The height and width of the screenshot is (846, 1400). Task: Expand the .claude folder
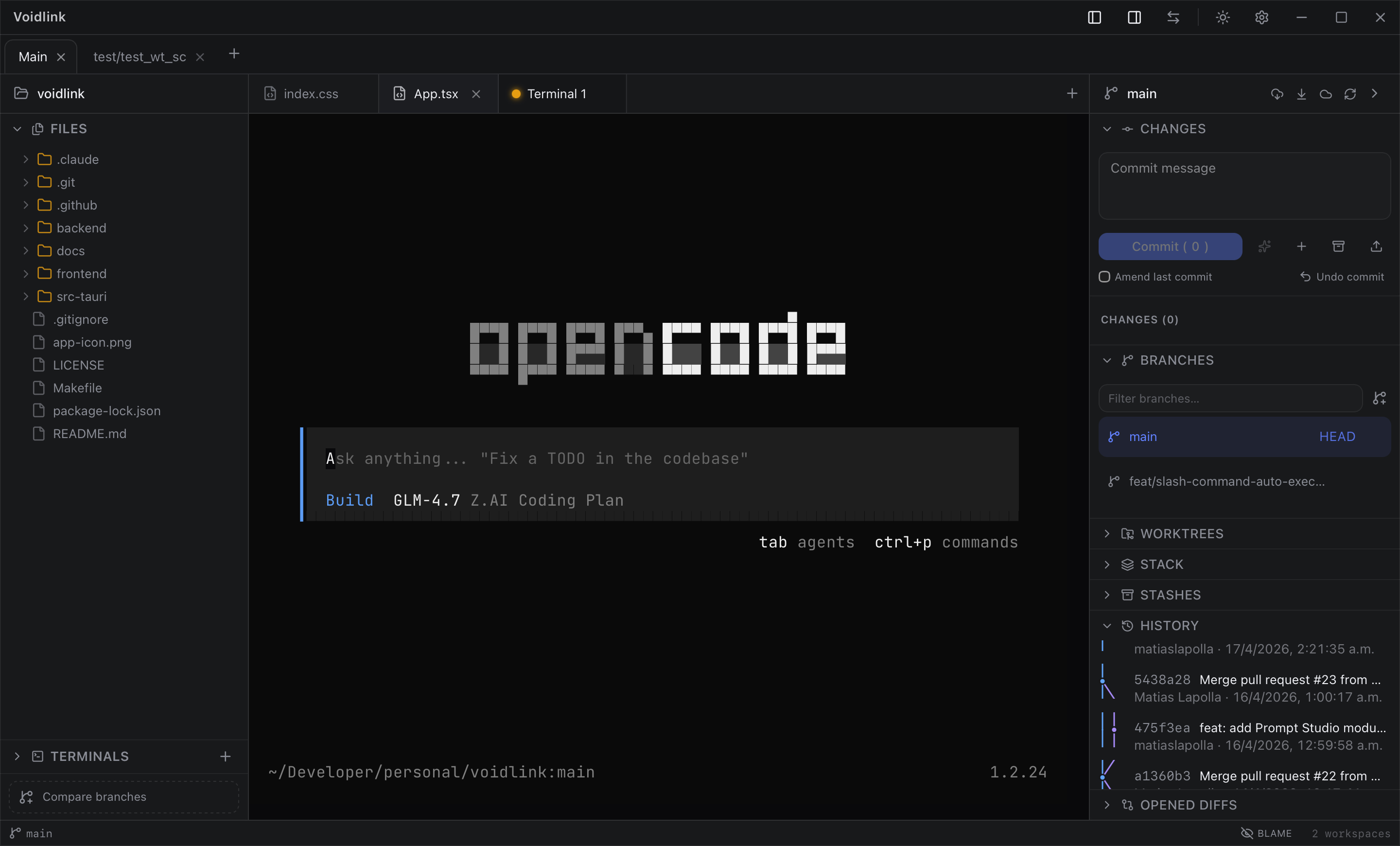26,159
